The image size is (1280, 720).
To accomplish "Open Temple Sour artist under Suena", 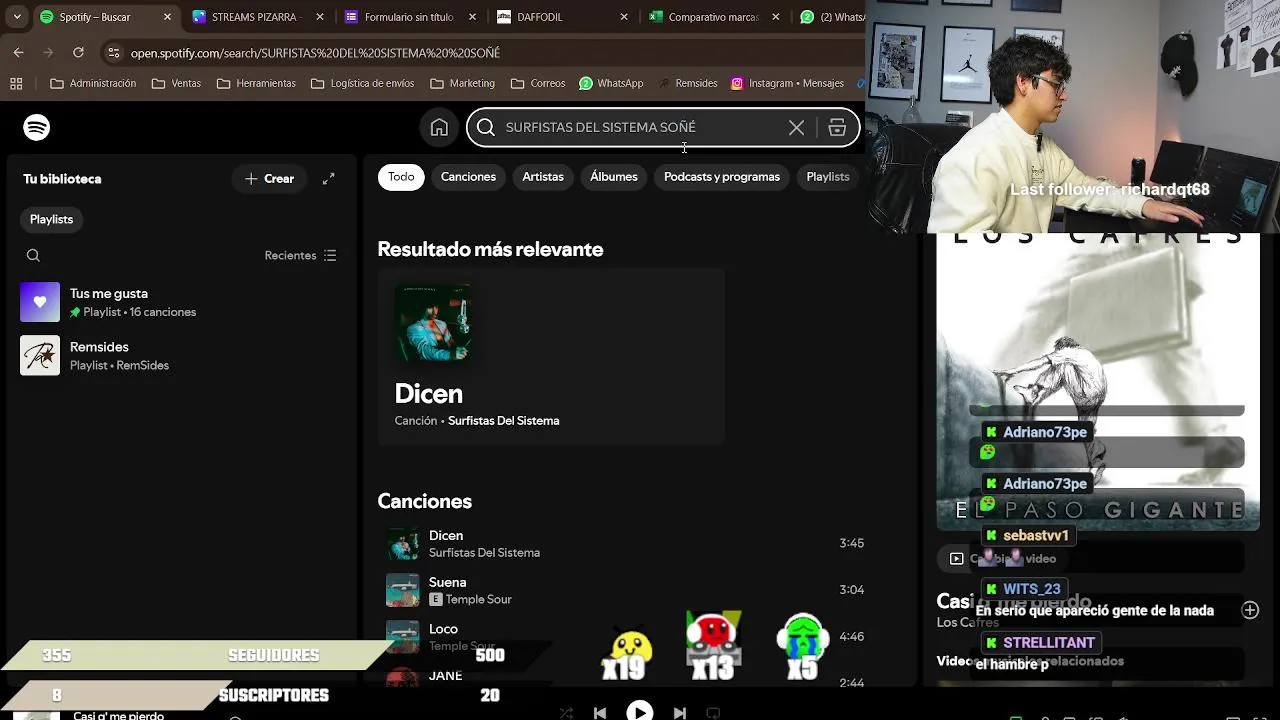I will (x=478, y=599).
